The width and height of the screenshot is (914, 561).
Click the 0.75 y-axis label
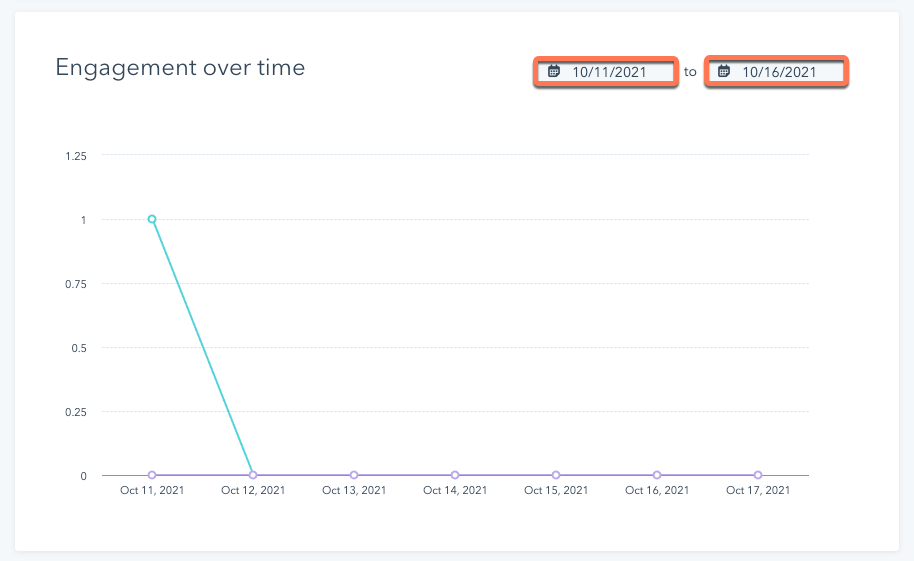tap(76, 284)
